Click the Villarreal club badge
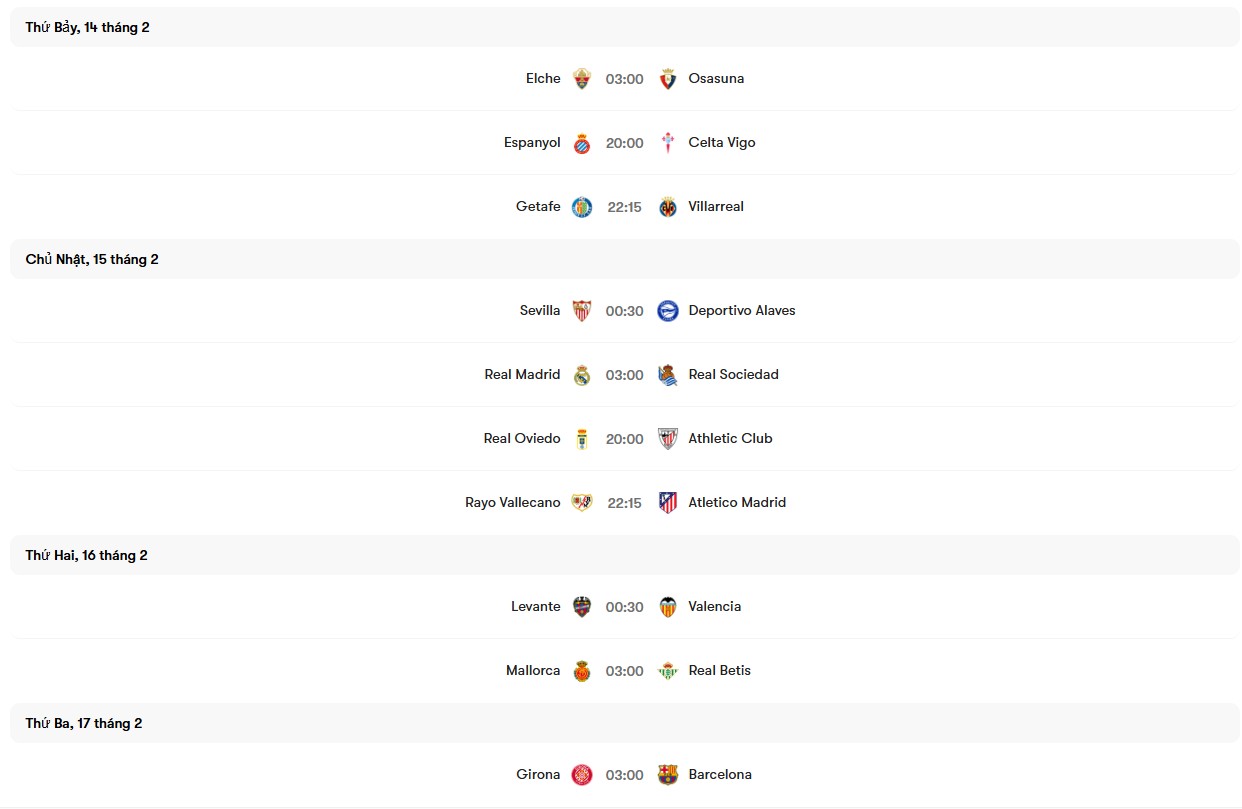 click(667, 206)
